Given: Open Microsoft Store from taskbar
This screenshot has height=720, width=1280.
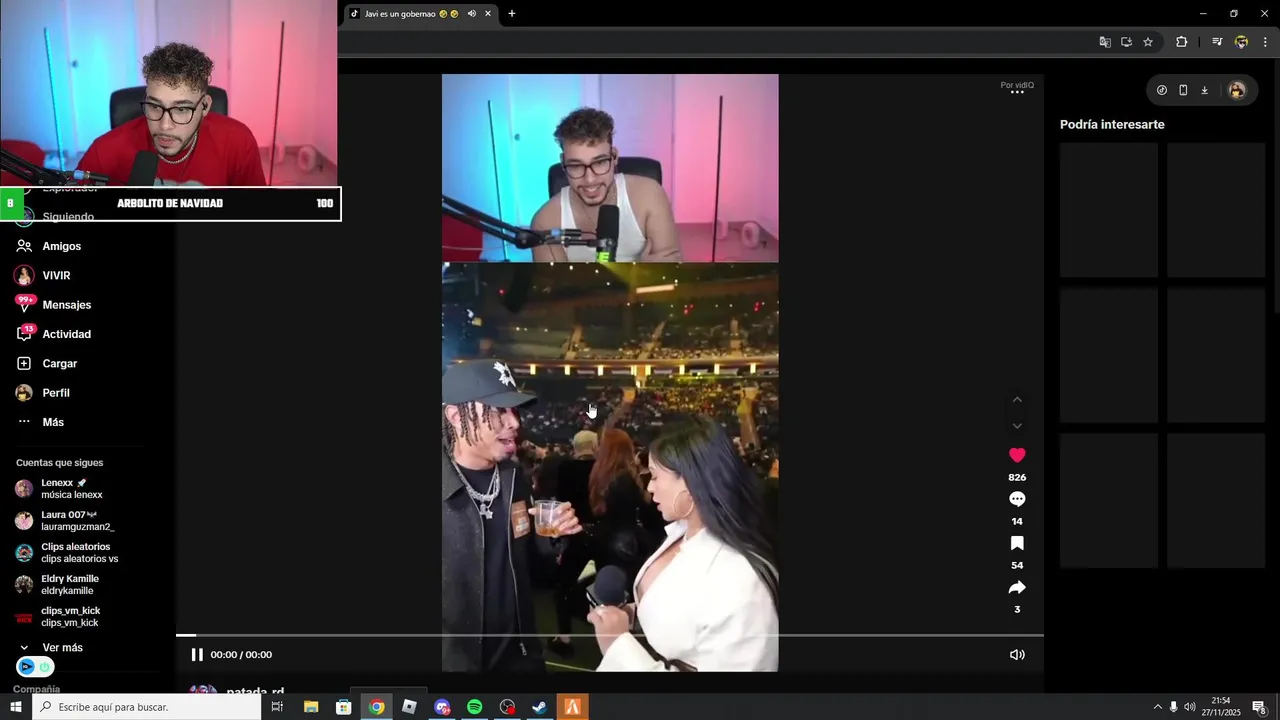Looking at the screenshot, I should [x=344, y=707].
